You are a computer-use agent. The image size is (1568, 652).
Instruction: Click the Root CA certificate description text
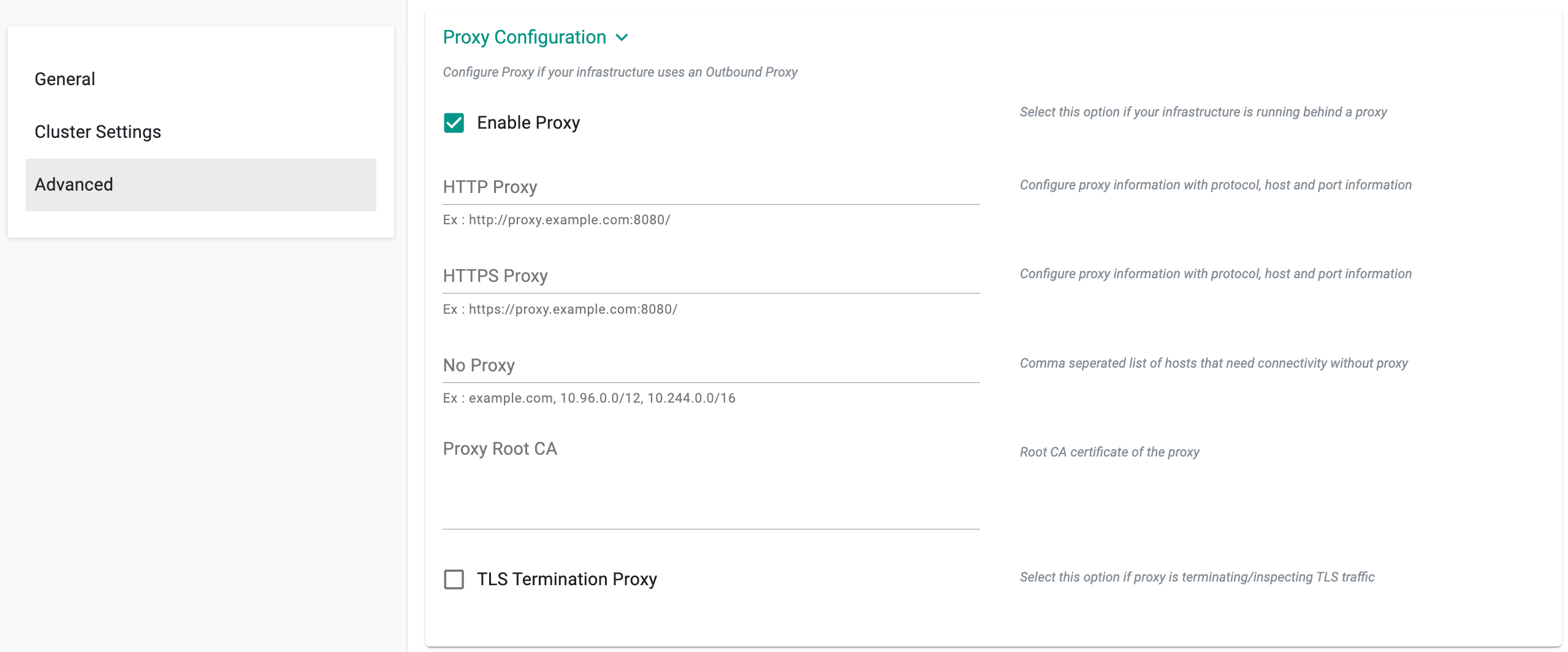pyautogui.click(x=1109, y=452)
